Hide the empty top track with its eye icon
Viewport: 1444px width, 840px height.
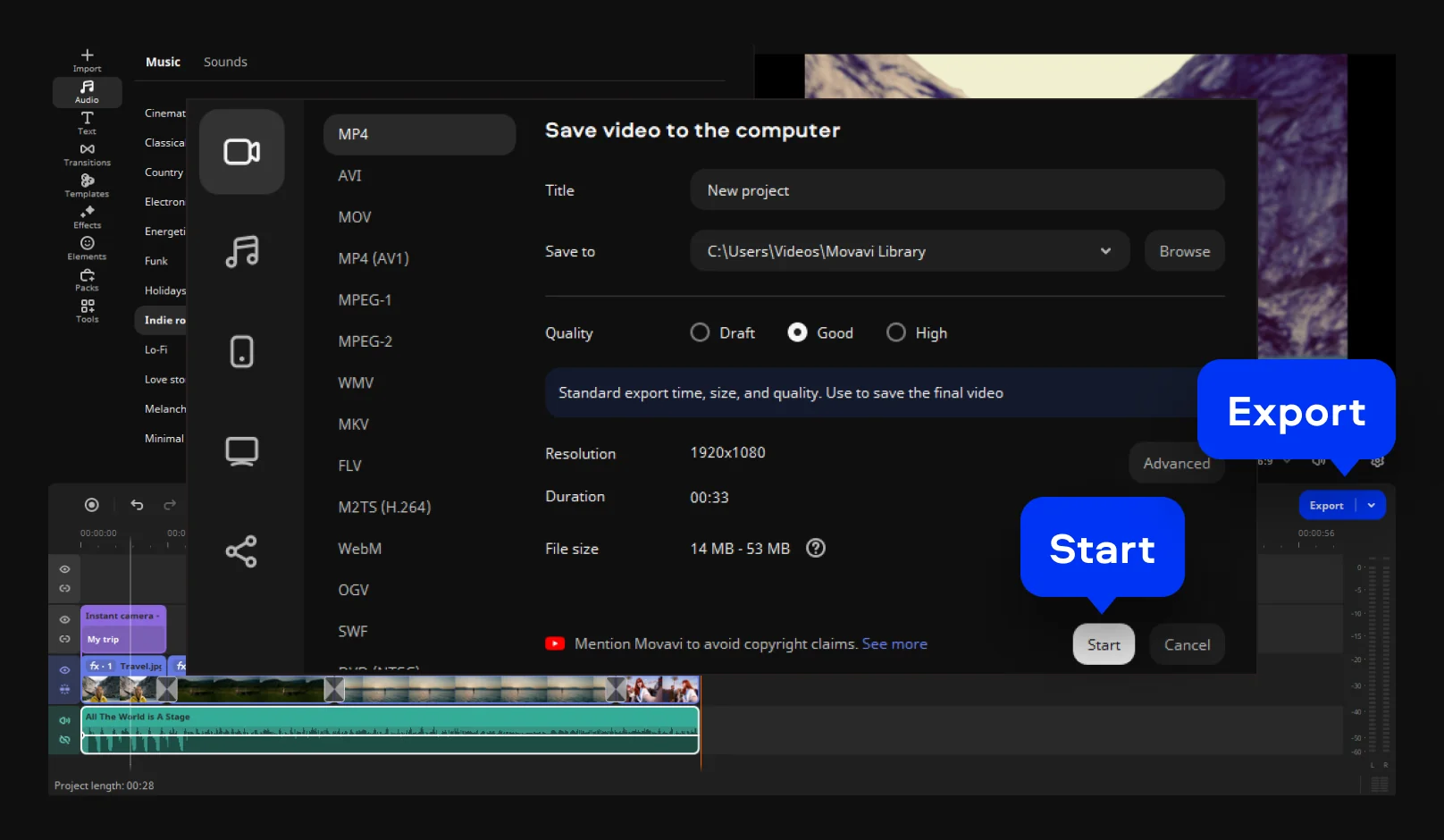64,569
